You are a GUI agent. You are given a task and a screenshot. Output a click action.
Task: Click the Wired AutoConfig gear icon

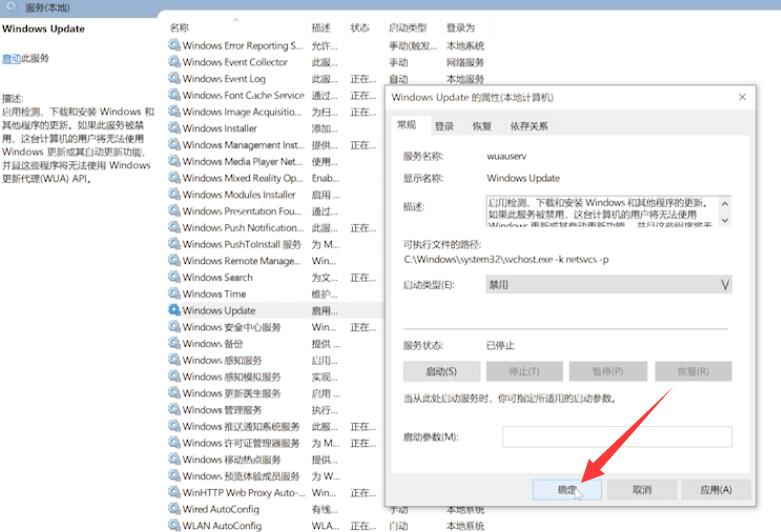pos(174,509)
